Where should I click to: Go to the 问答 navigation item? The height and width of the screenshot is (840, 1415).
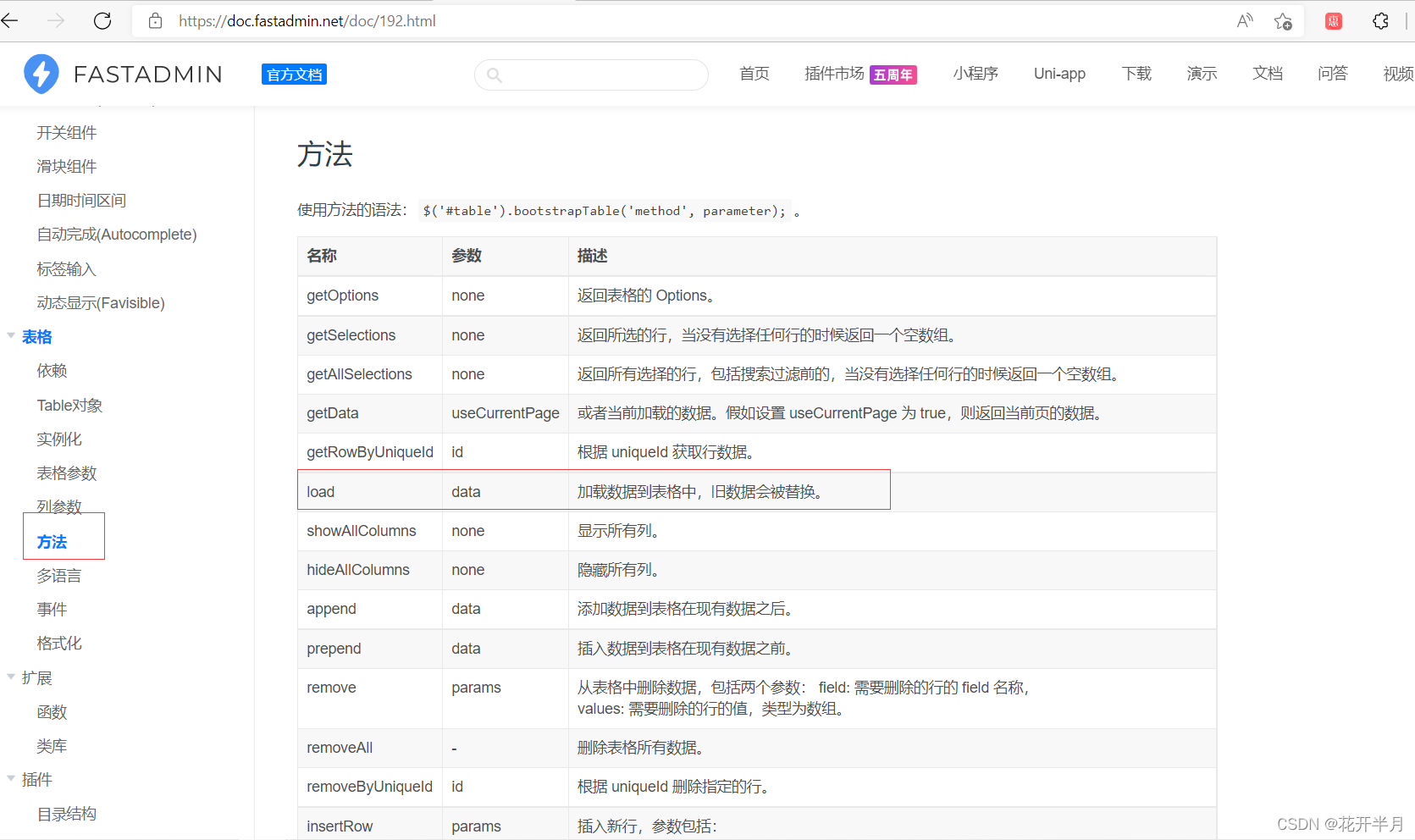(x=1332, y=74)
